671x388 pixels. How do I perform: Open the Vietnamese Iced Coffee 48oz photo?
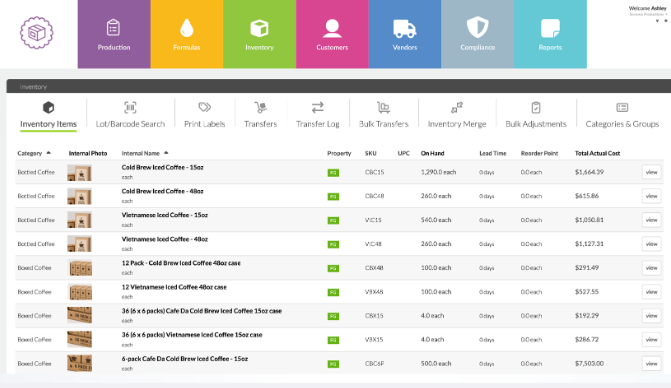point(80,244)
